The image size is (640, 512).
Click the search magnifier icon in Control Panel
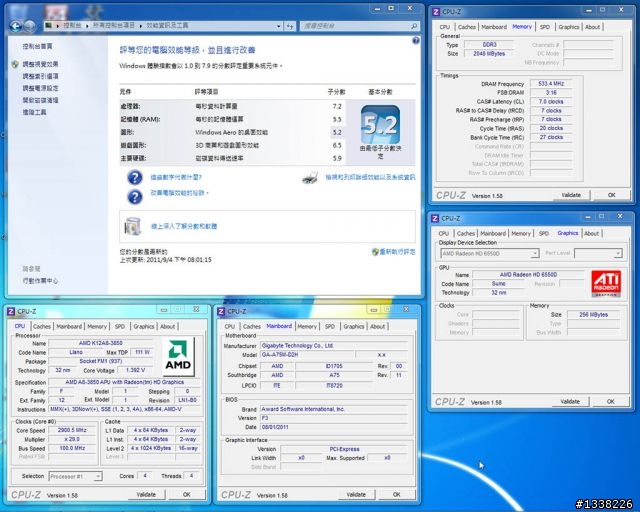click(x=414, y=26)
